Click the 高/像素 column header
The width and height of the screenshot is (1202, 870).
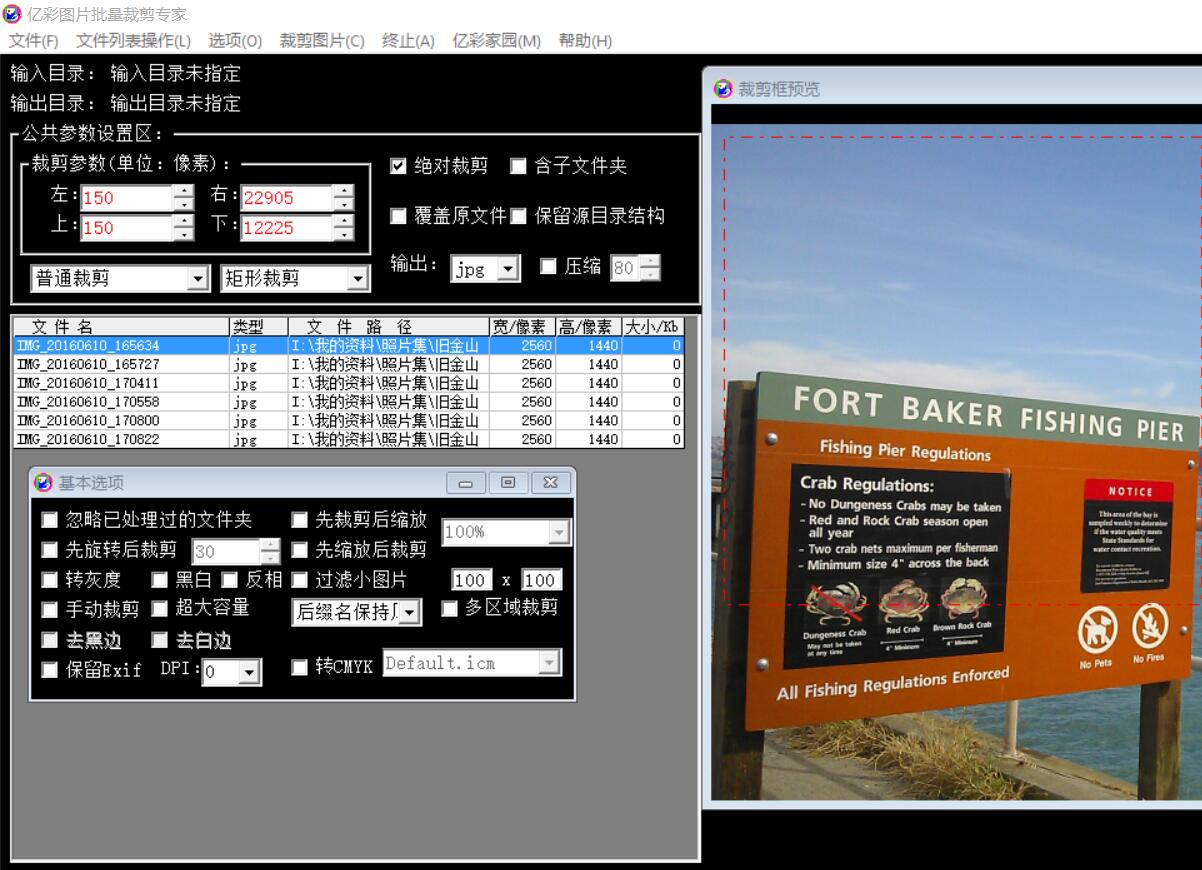click(589, 327)
